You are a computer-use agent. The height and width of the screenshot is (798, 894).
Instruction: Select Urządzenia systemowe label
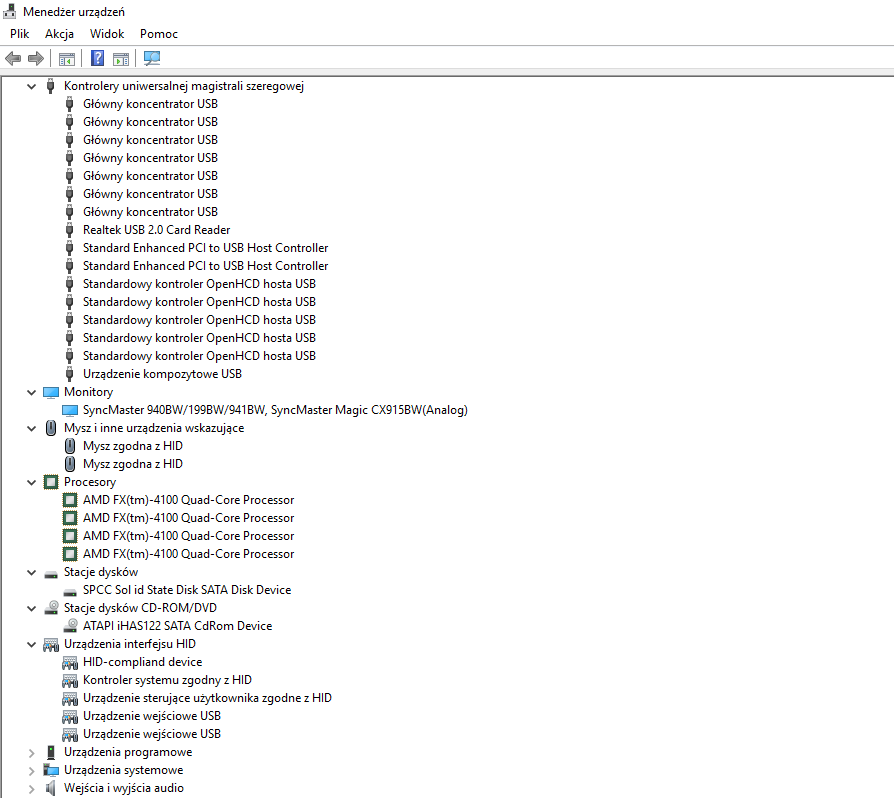(x=123, y=770)
